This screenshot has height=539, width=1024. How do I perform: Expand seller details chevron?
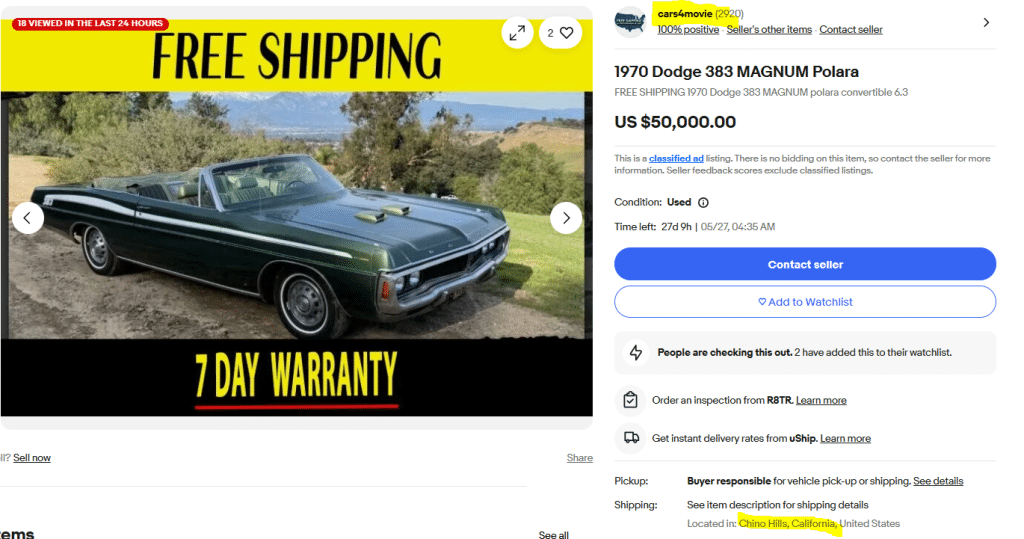[x=986, y=22]
